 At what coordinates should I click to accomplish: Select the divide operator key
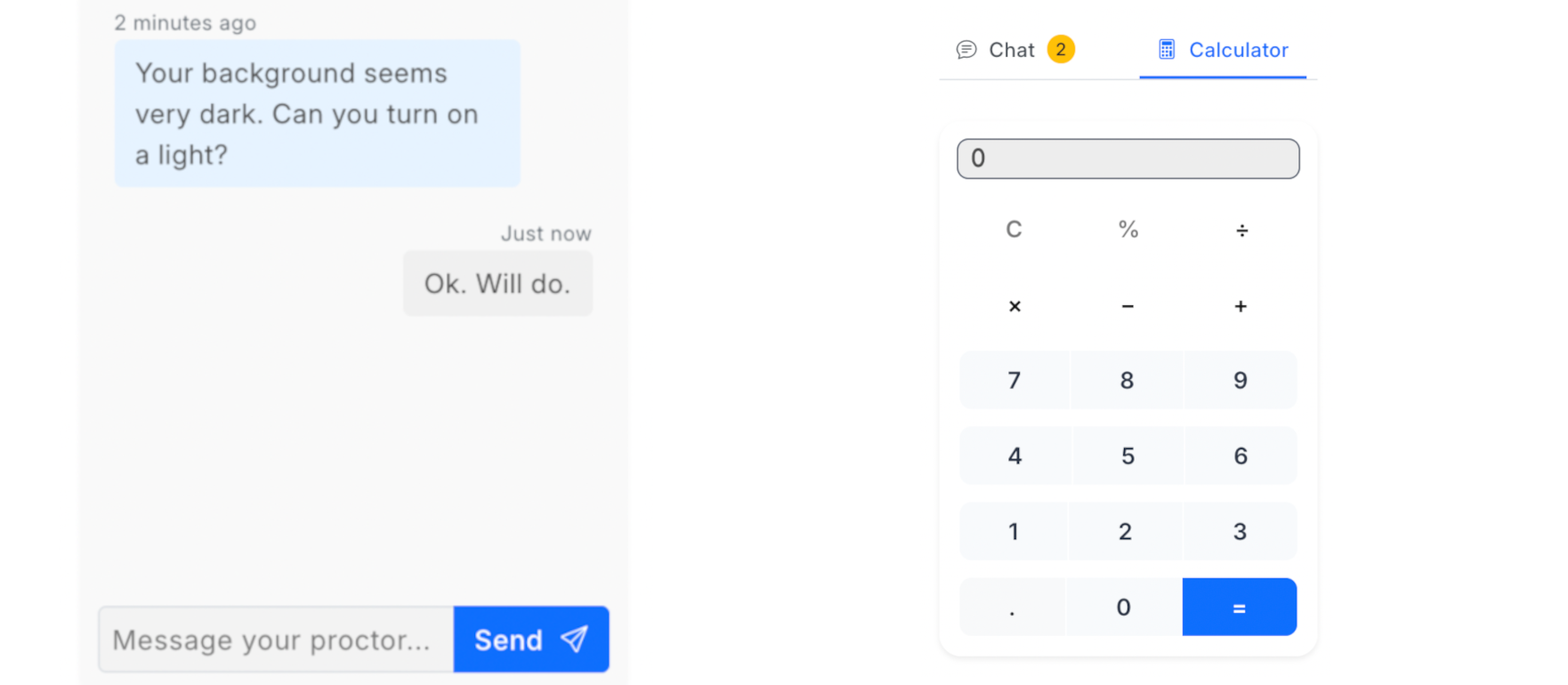[1241, 230]
